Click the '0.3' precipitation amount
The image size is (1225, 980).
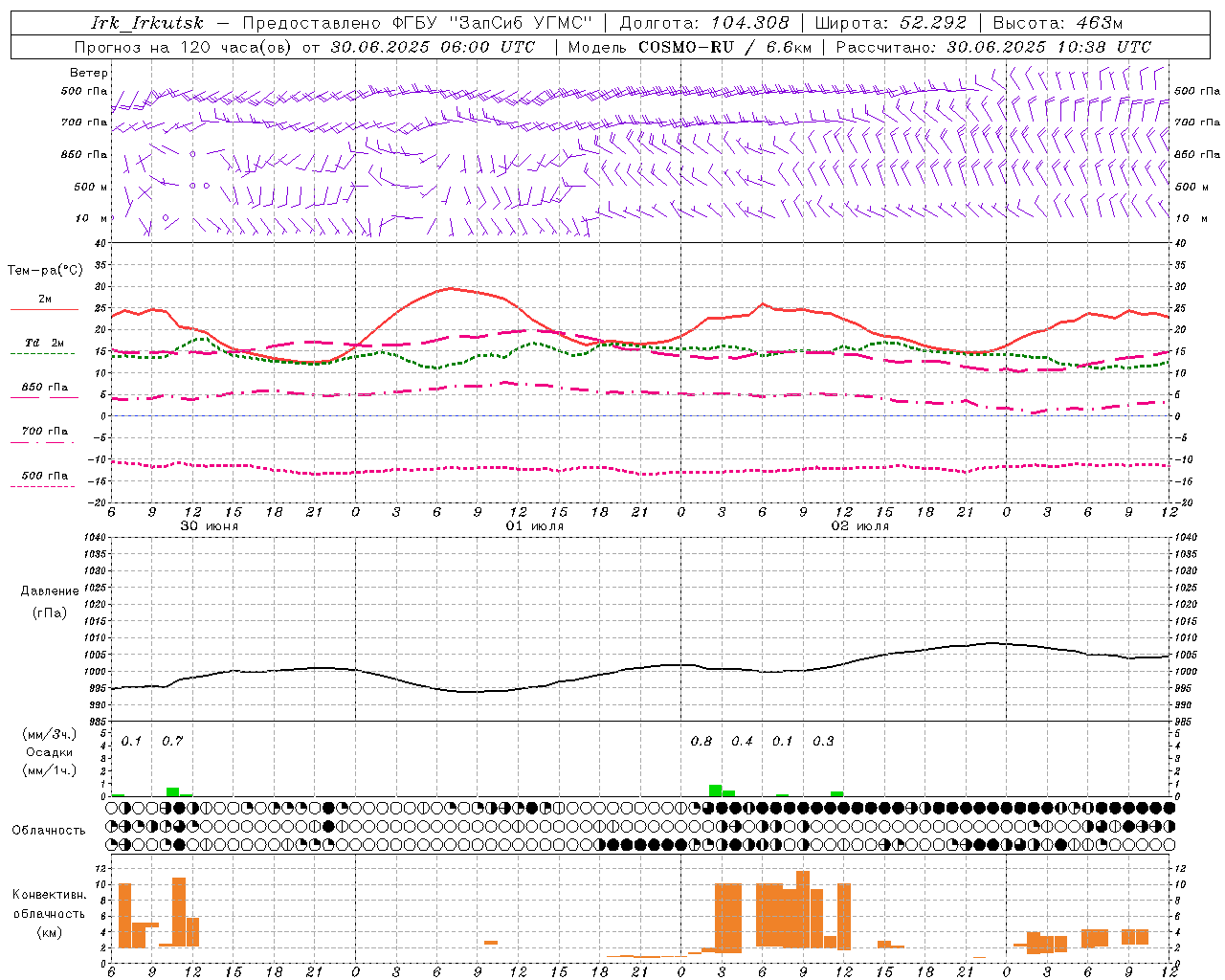click(x=823, y=741)
